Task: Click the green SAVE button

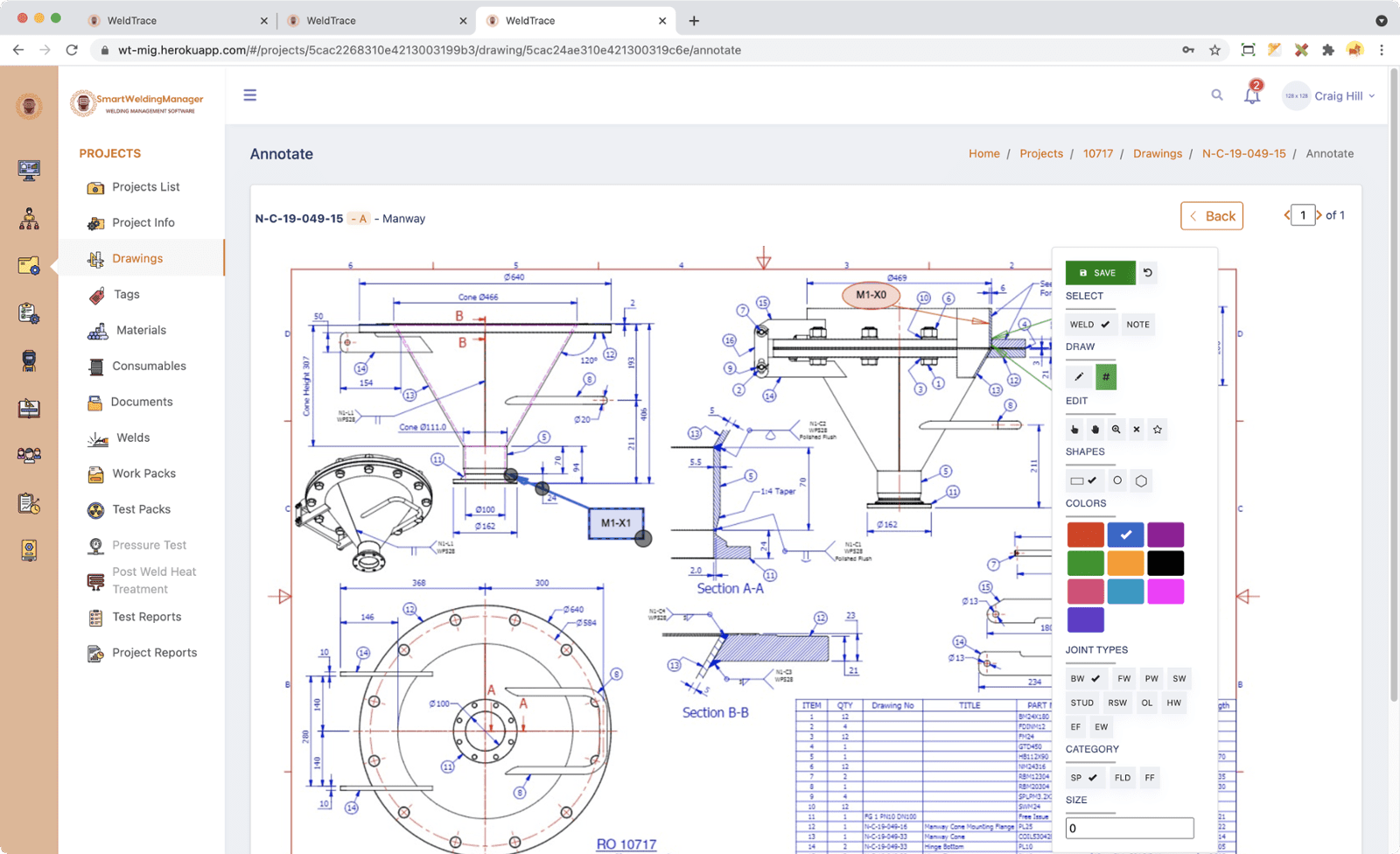Action: click(1099, 272)
